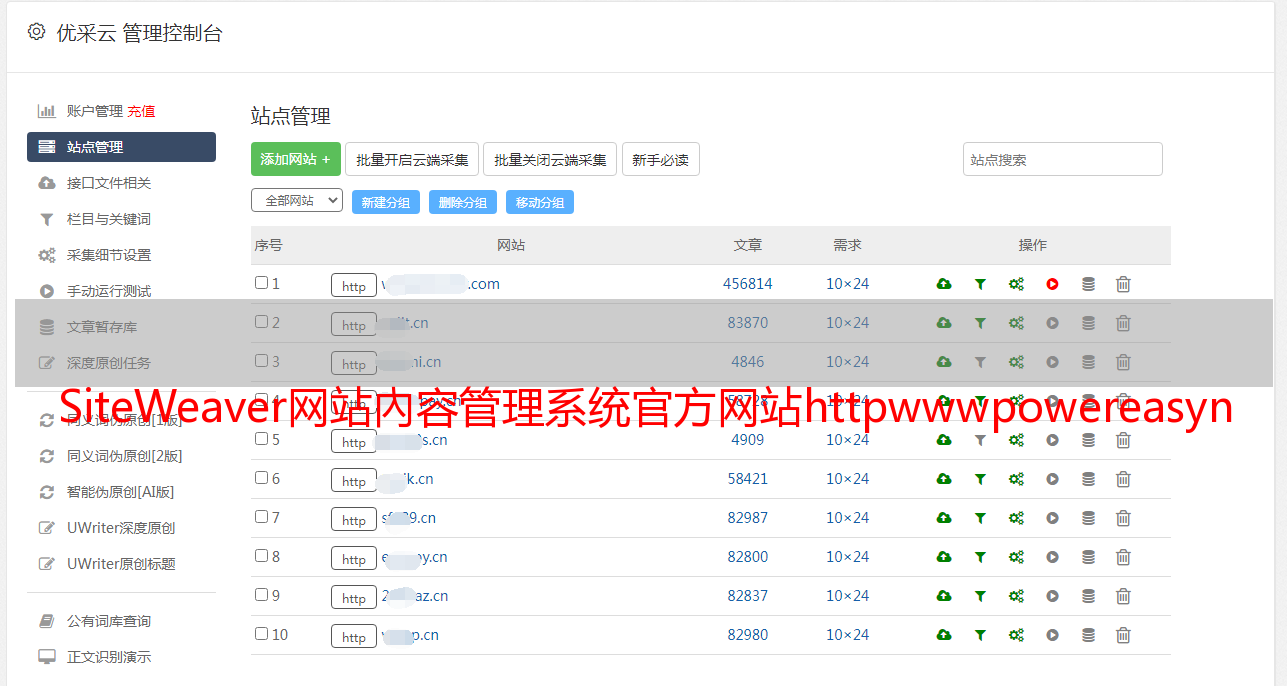Open article count 58421 link

click(x=748, y=479)
